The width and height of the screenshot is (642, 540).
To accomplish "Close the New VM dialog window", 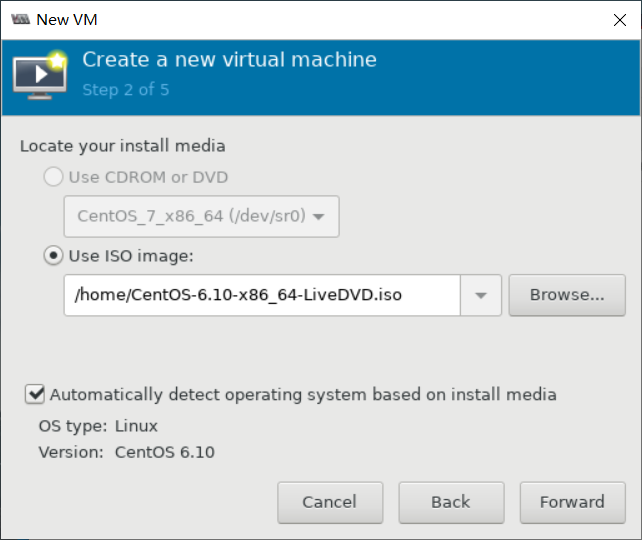I will 619,20.
